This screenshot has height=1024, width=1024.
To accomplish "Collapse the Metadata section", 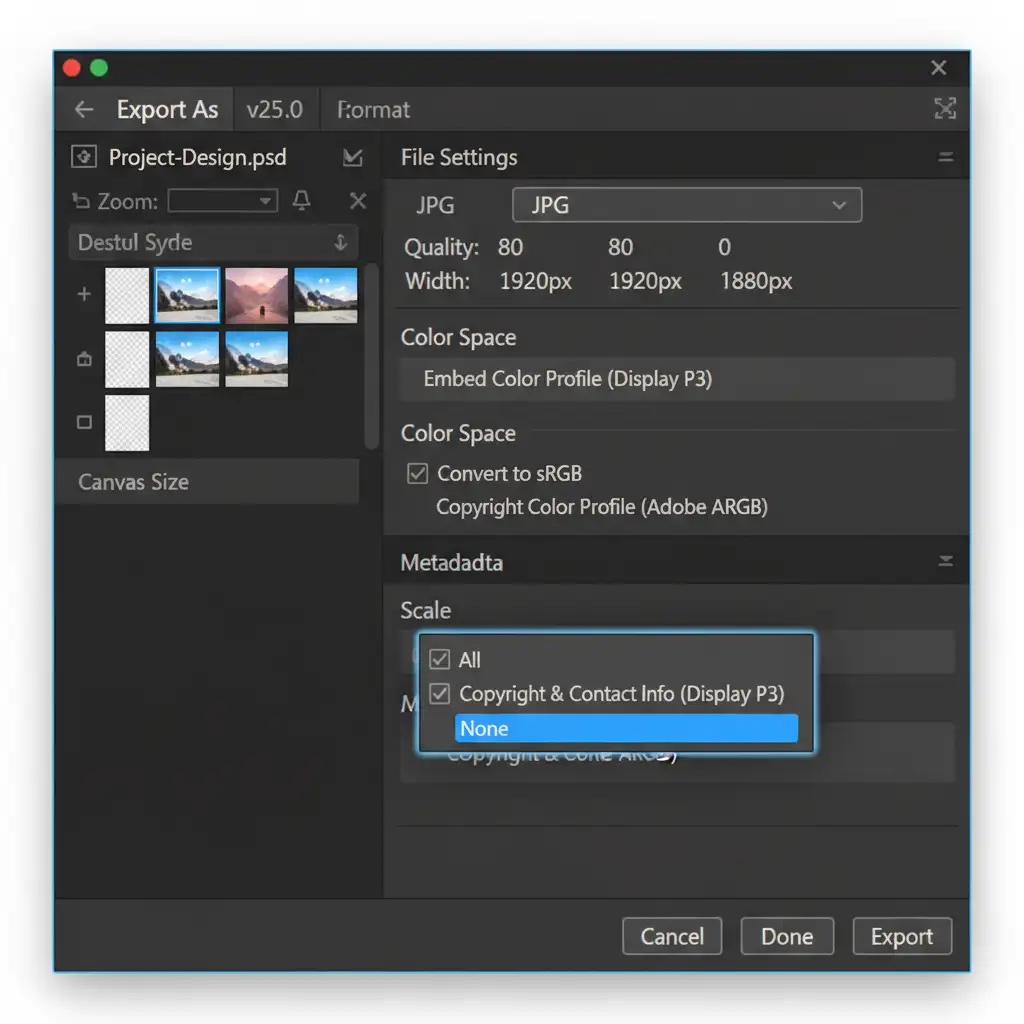I will tap(944, 563).
